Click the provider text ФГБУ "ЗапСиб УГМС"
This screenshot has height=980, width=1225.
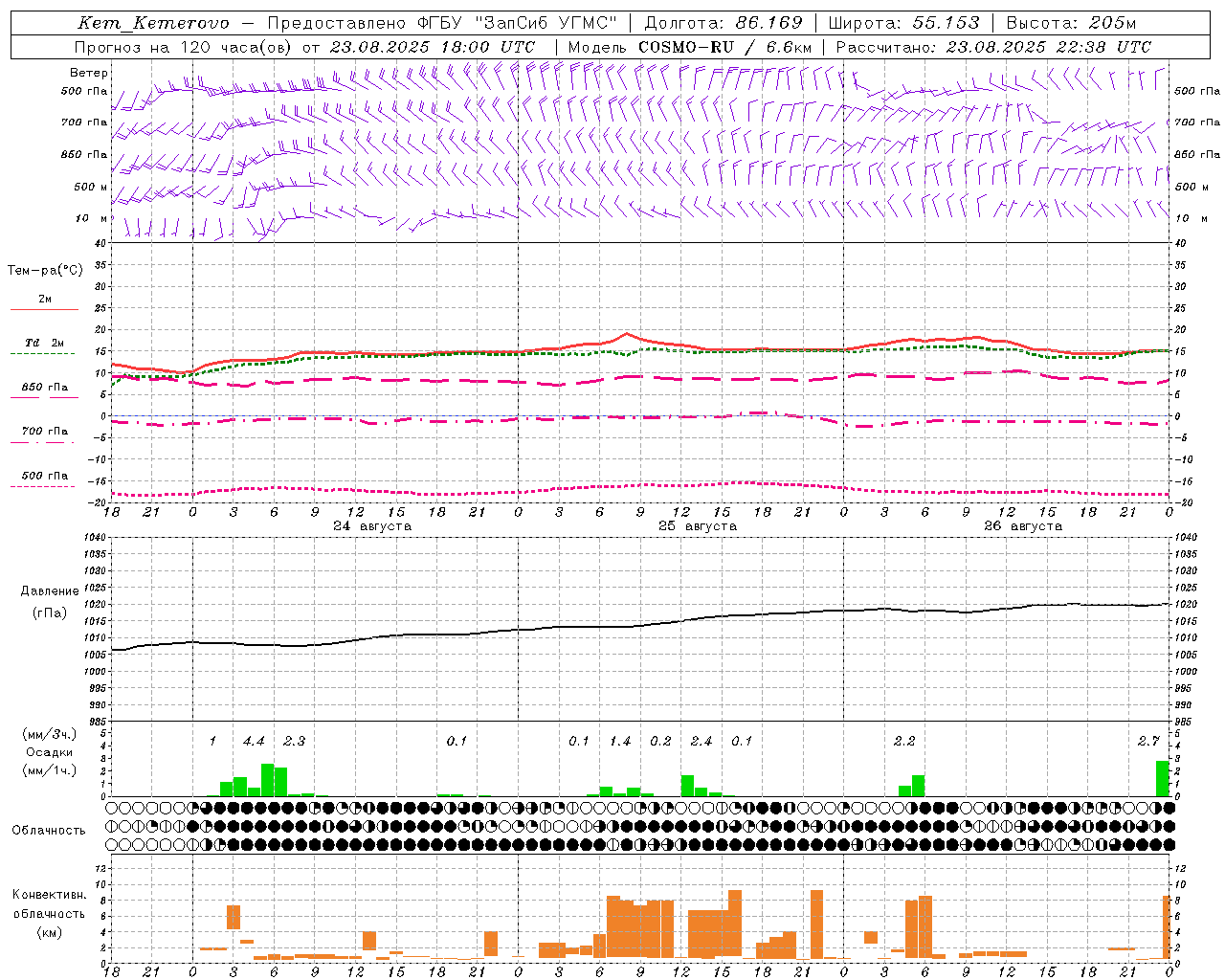518,23
